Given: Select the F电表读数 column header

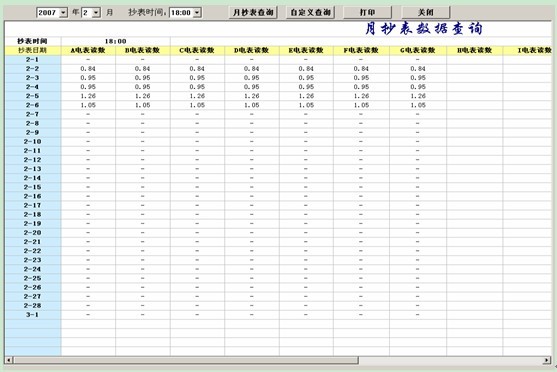Looking at the screenshot, I should click(x=361, y=50).
